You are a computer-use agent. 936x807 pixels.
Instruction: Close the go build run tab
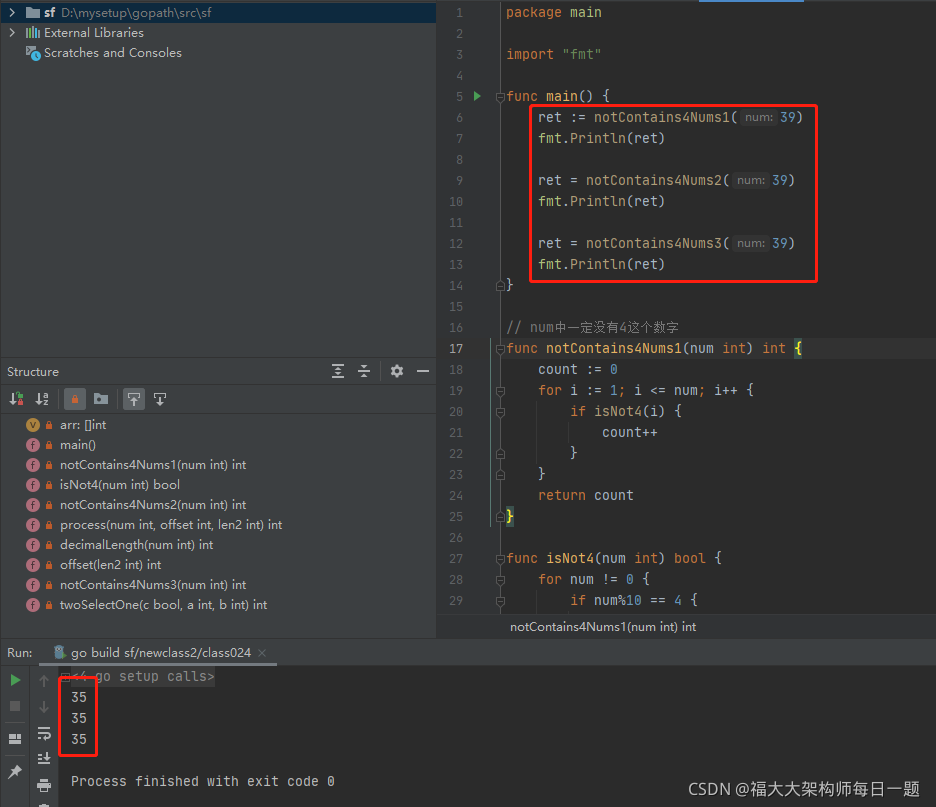click(262, 653)
